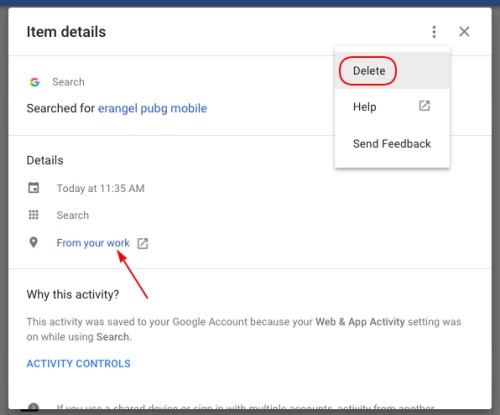
Task: Click the calendar date icon
Action: point(33,188)
